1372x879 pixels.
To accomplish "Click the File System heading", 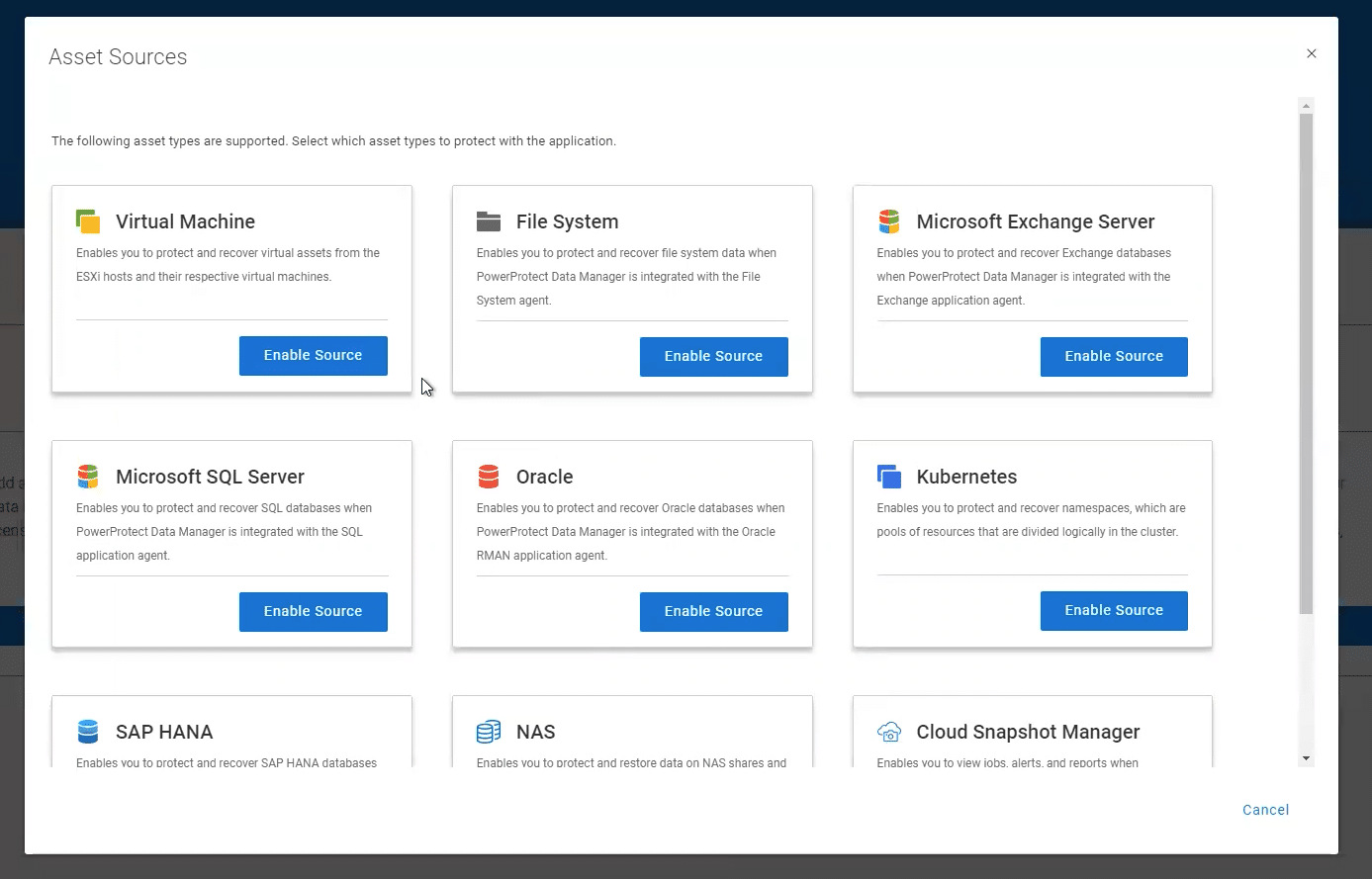I will tap(568, 221).
